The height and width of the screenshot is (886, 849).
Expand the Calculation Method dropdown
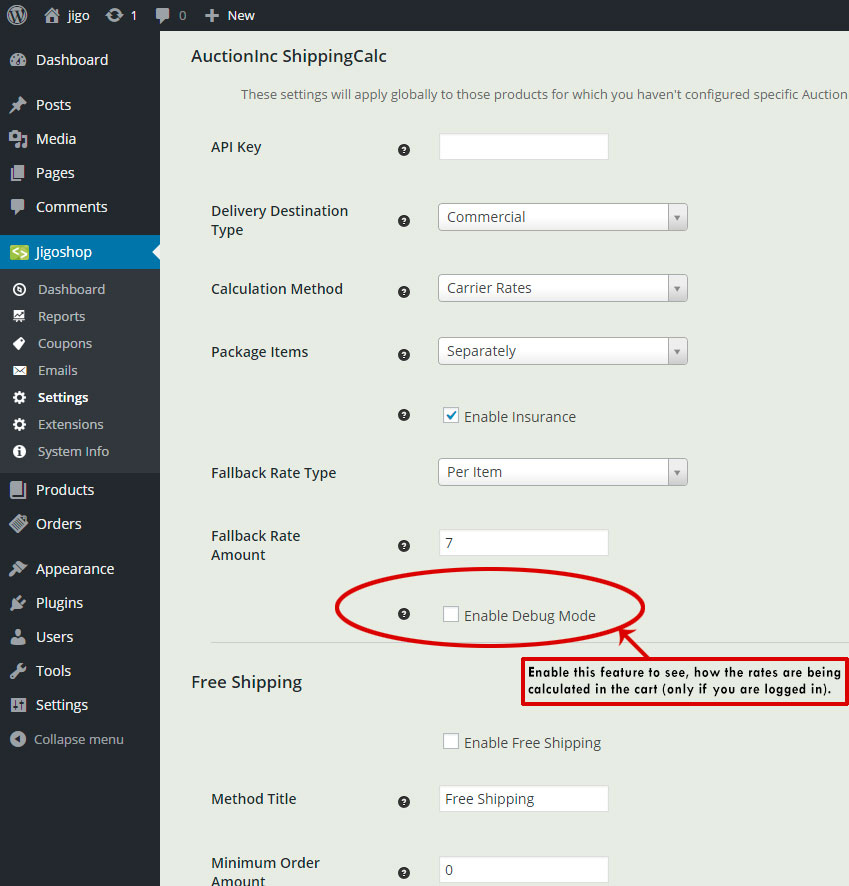point(562,288)
